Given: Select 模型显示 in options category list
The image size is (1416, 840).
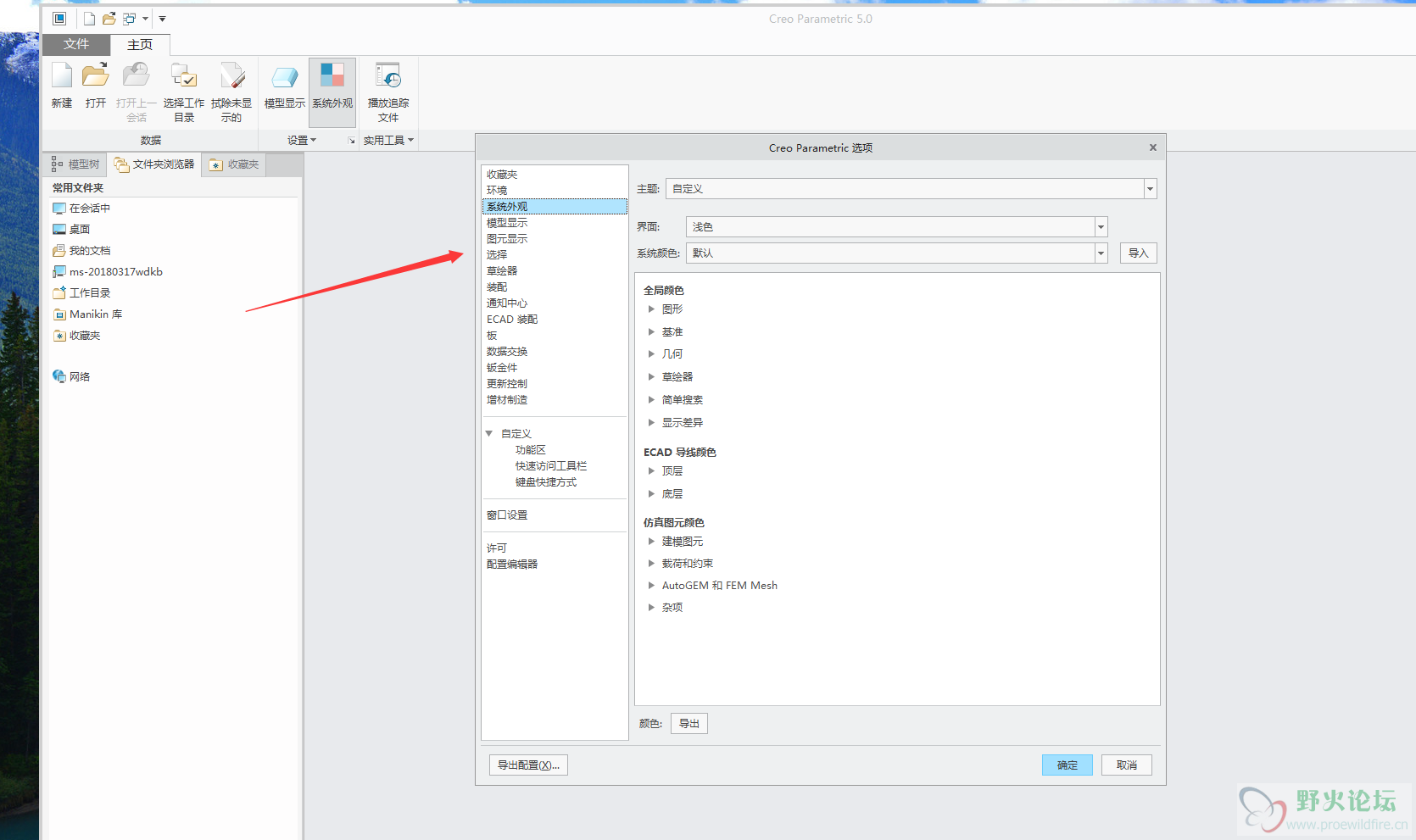Looking at the screenshot, I should (507, 223).
